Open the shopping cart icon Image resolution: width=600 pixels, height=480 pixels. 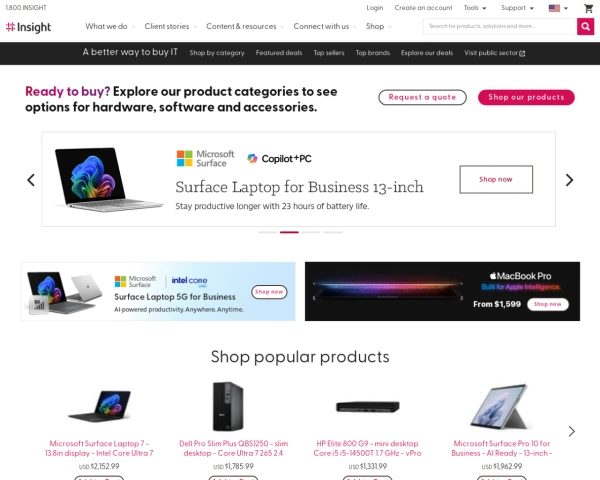588,8
